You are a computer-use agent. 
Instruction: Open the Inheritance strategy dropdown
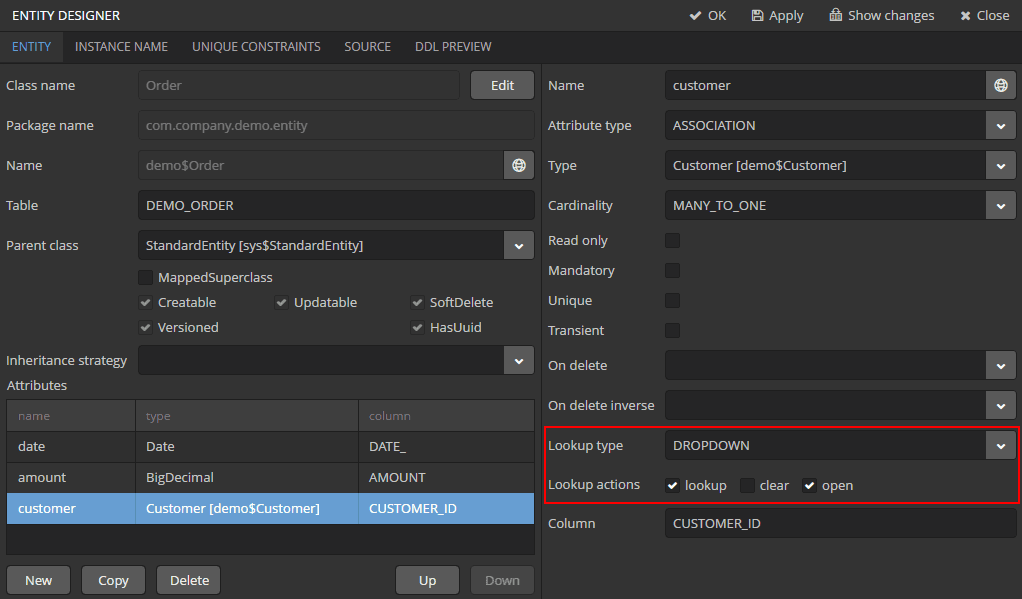pyautogui.click(x=518, y=361)
